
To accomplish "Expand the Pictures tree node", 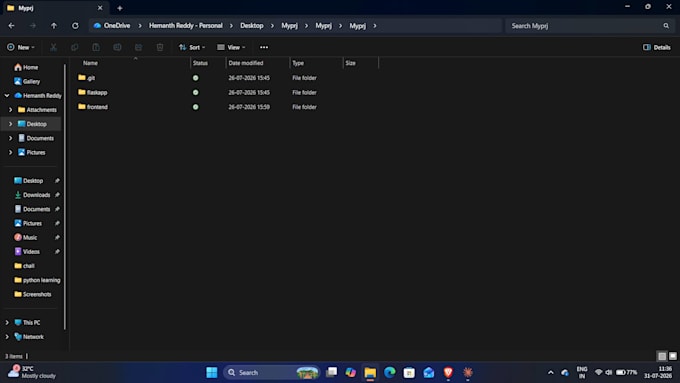I will [x=10, y=152].
